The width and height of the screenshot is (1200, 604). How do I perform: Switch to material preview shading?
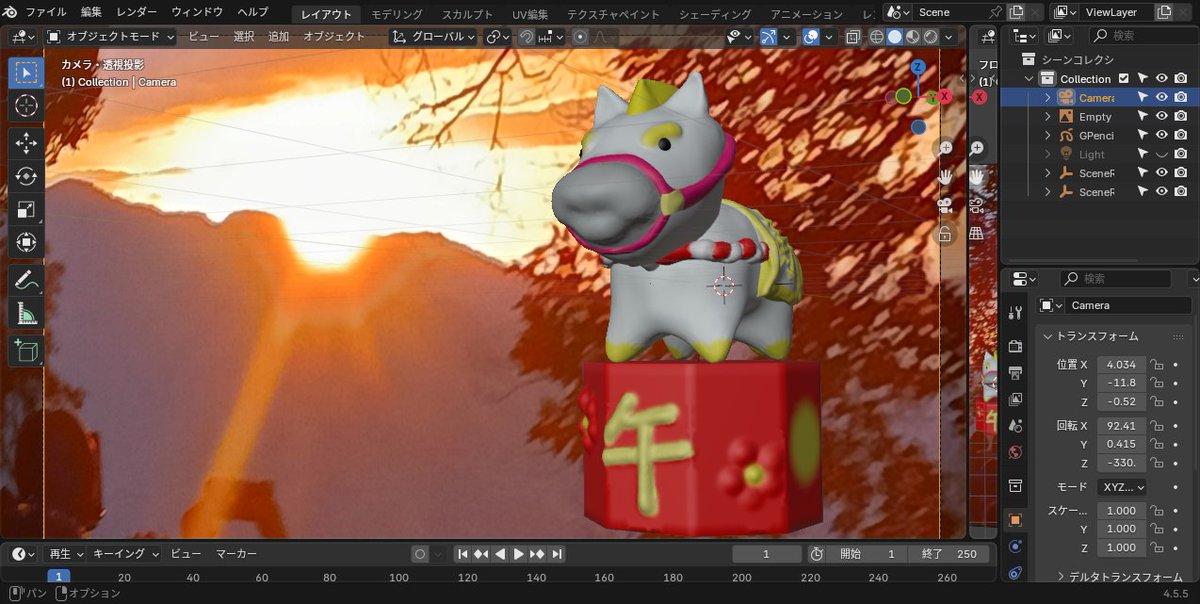[912, 36]
